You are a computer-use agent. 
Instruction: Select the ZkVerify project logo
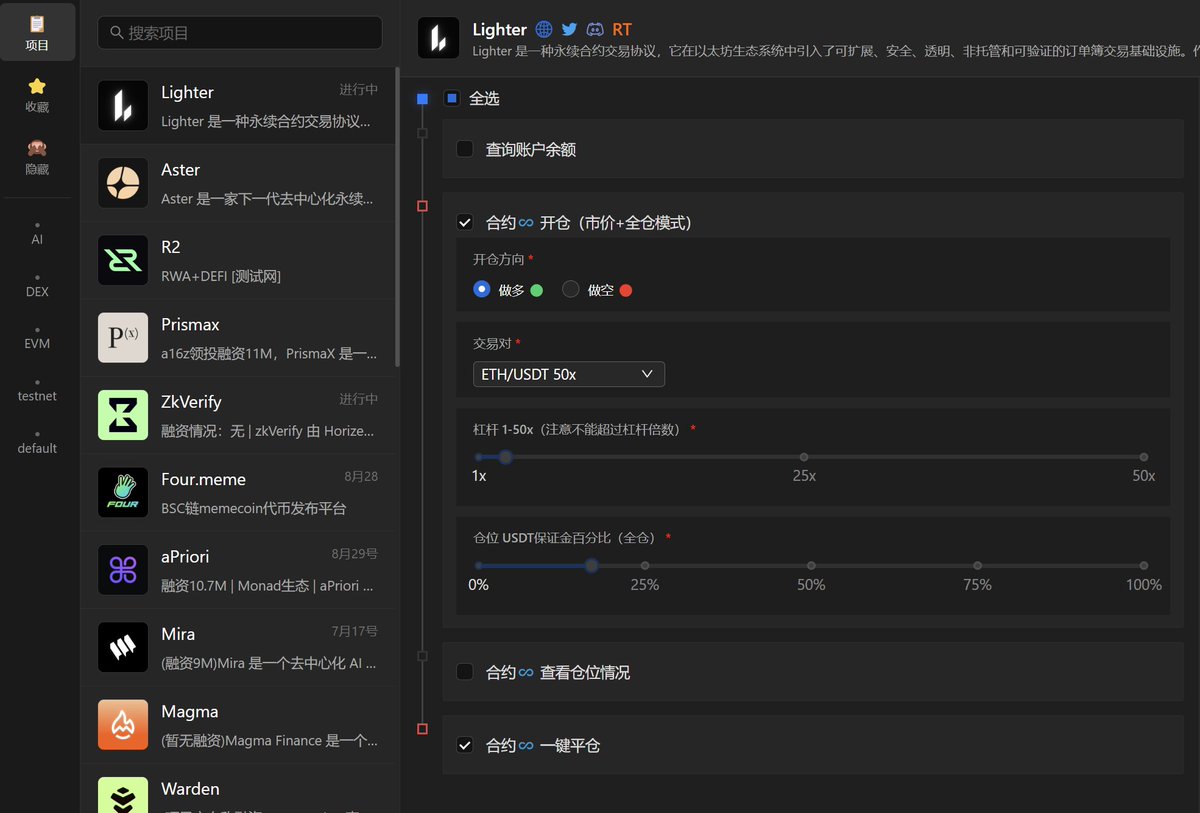[123, 415]
